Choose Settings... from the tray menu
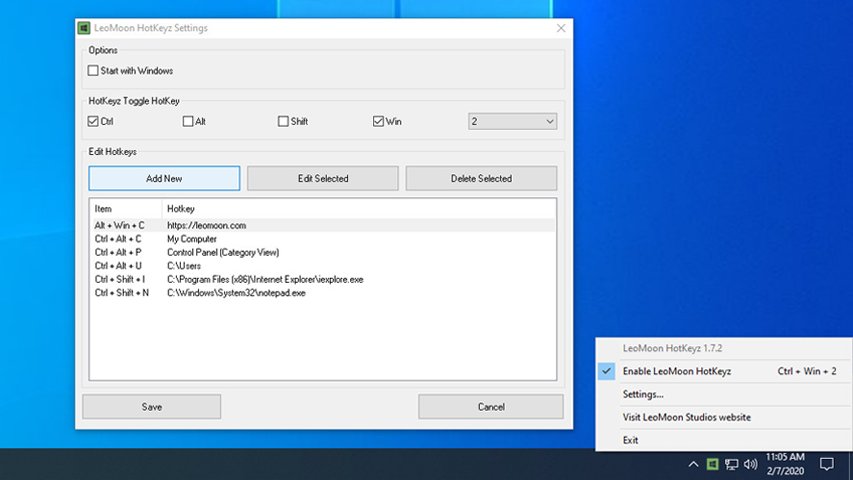 tap(643, 394)
